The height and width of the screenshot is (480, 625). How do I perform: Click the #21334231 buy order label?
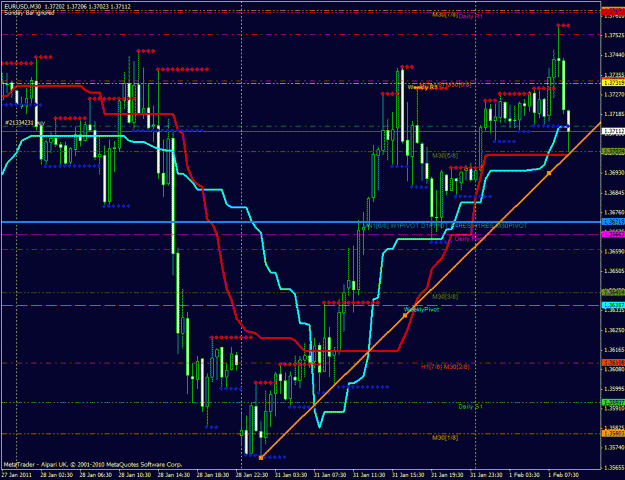pyautogui.click(x=25, y=122)
